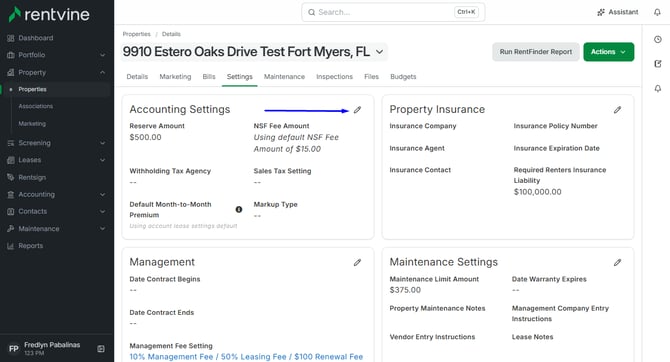Click the $375.00 maintenance limit value
This screenshot has height=362, width=670.
(405, 290)
